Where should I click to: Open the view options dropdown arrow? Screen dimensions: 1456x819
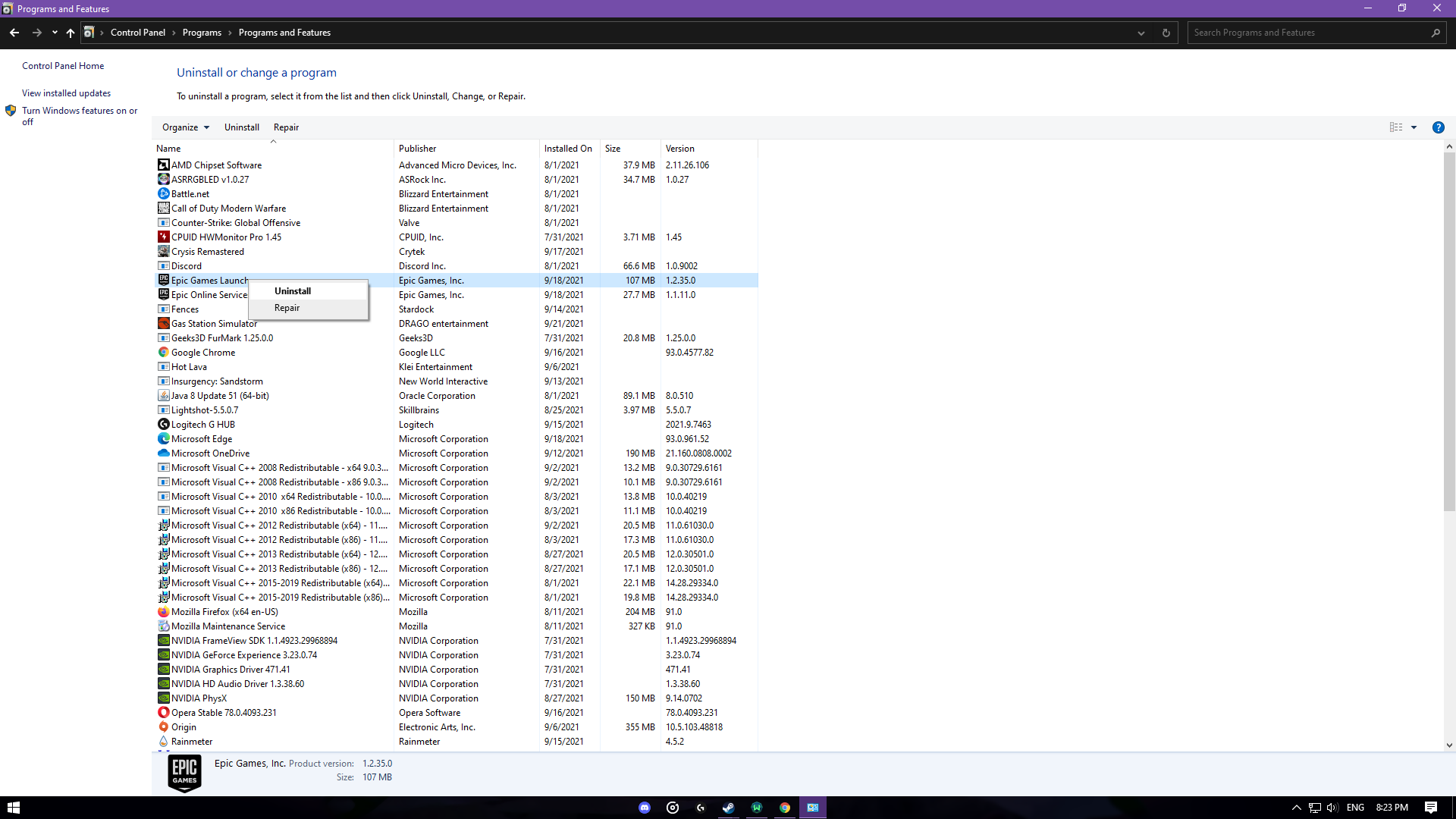1414,127
